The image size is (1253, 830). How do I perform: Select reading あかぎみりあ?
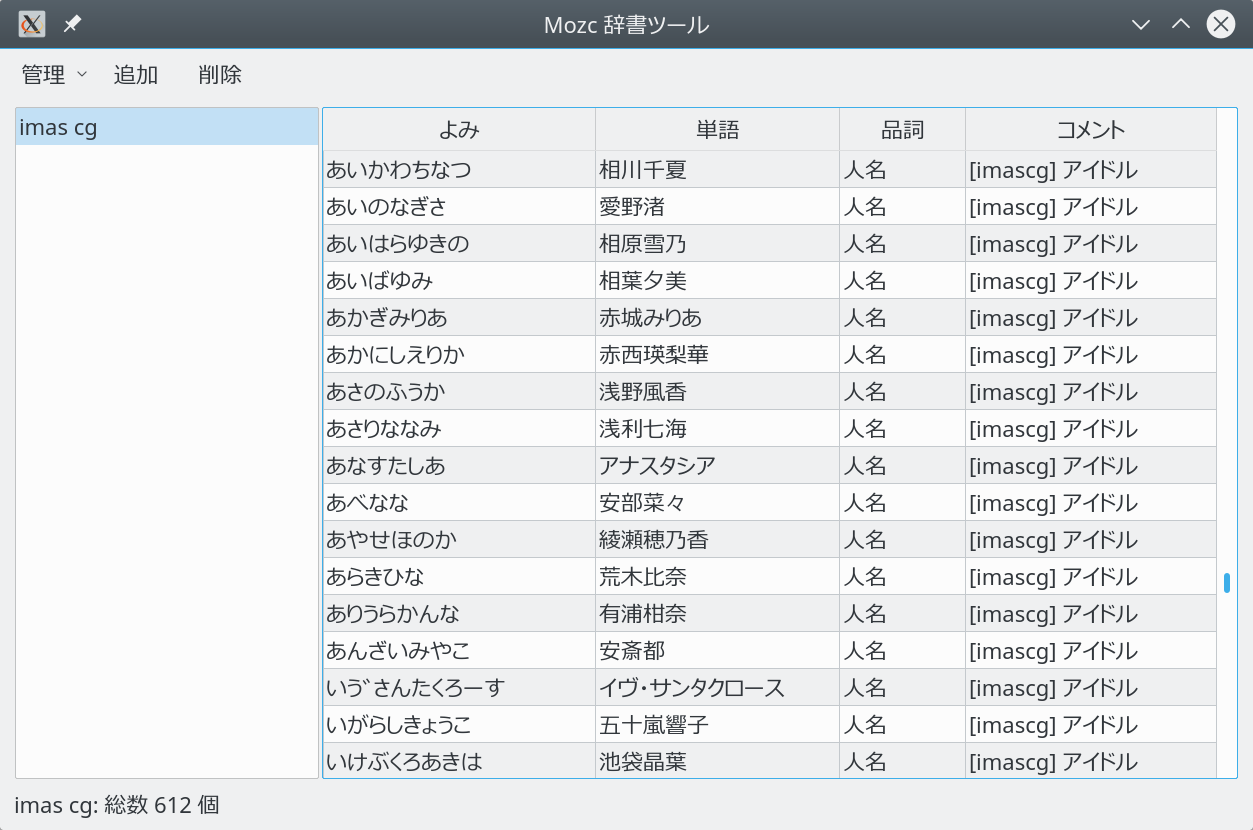[459, 318]
